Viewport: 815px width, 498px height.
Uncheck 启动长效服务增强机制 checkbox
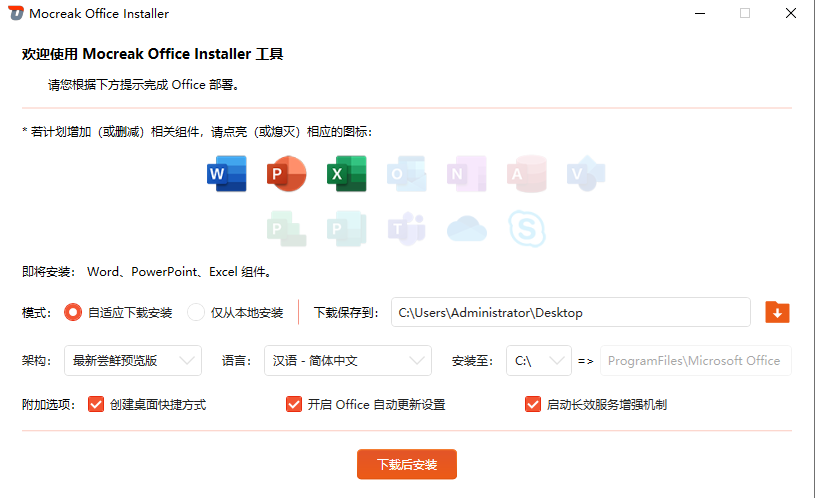(533, 404)
